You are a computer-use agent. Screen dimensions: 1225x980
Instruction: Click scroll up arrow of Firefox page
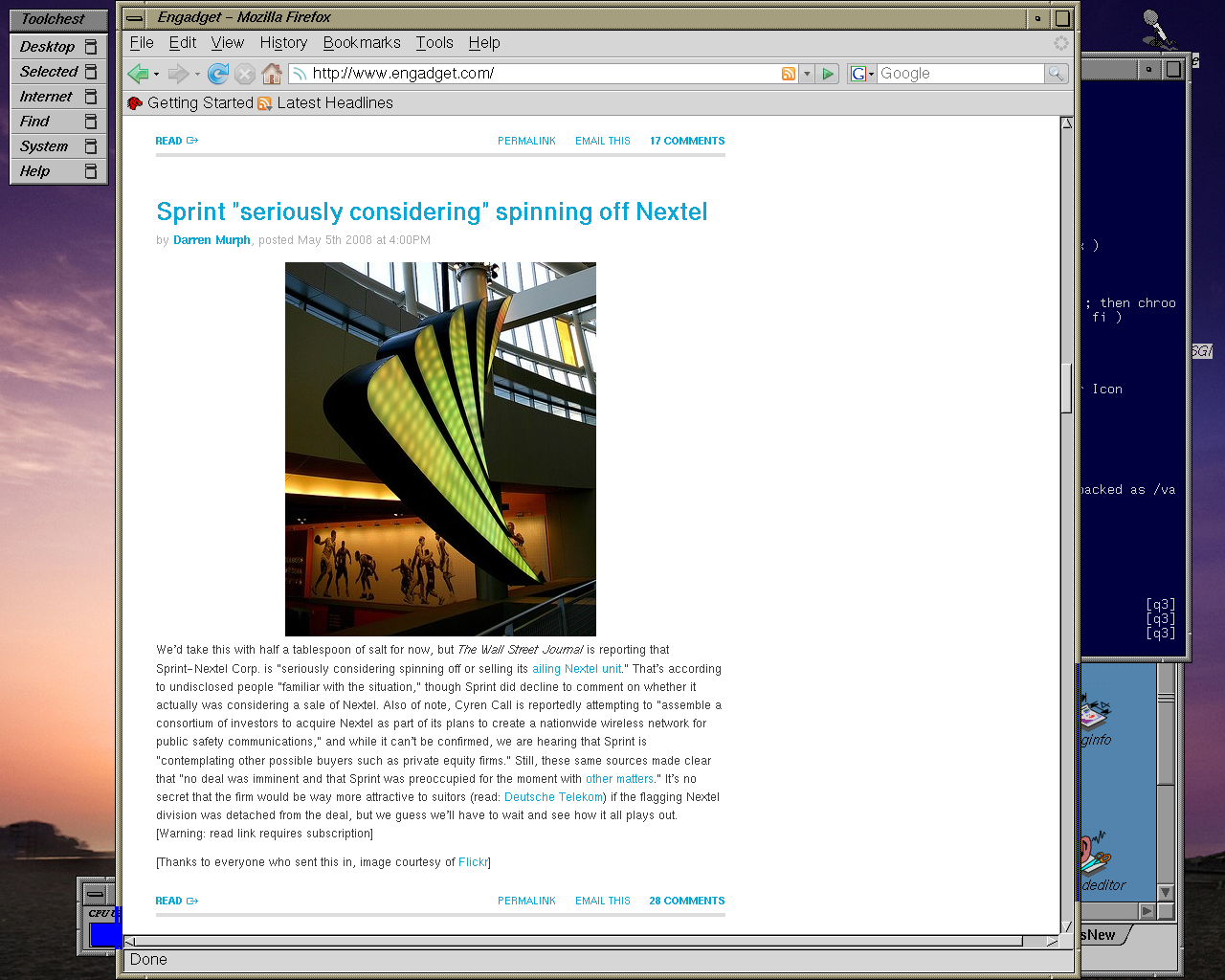tap(1067, 123)
